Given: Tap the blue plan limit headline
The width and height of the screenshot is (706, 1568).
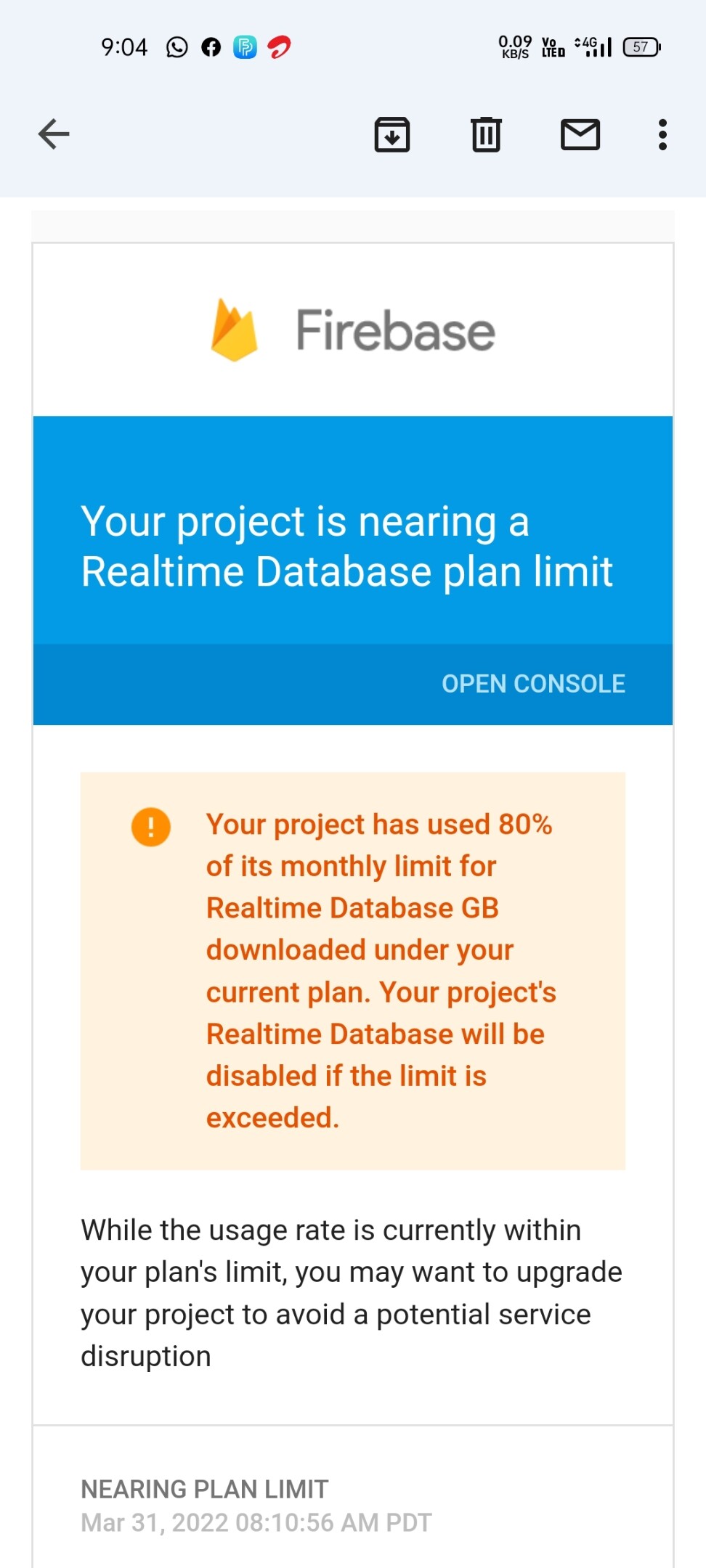Looking at the screenshot, I should (x=347, y=546).
